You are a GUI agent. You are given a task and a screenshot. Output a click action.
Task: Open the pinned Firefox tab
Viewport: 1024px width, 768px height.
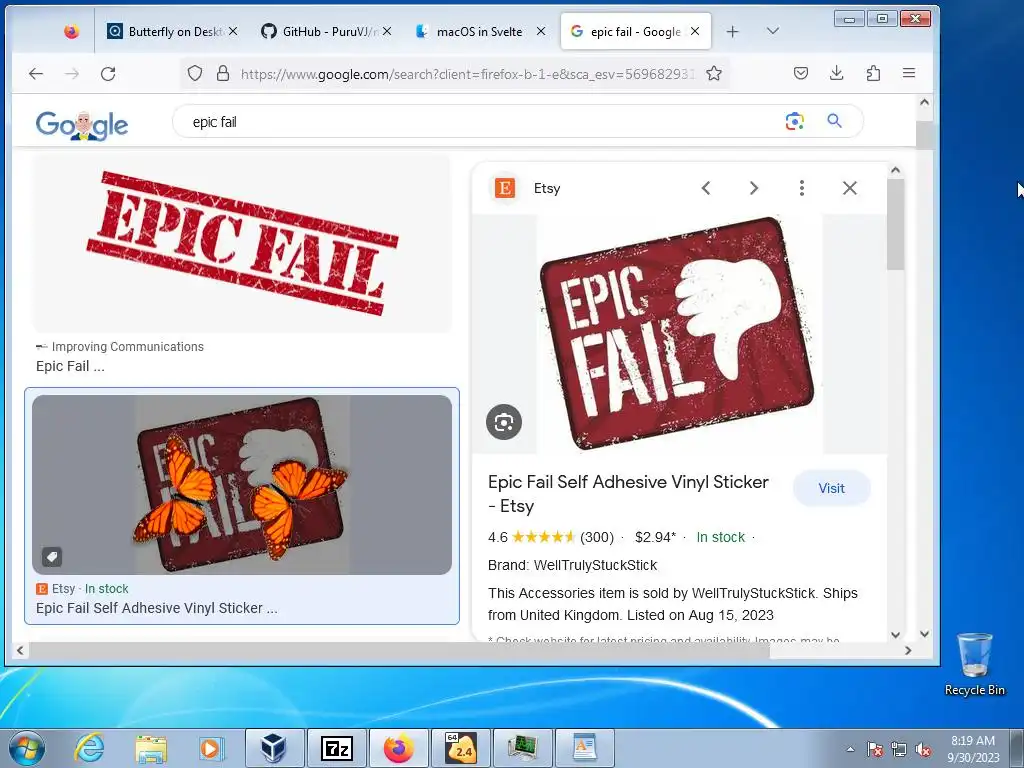(x=71, y=31)
